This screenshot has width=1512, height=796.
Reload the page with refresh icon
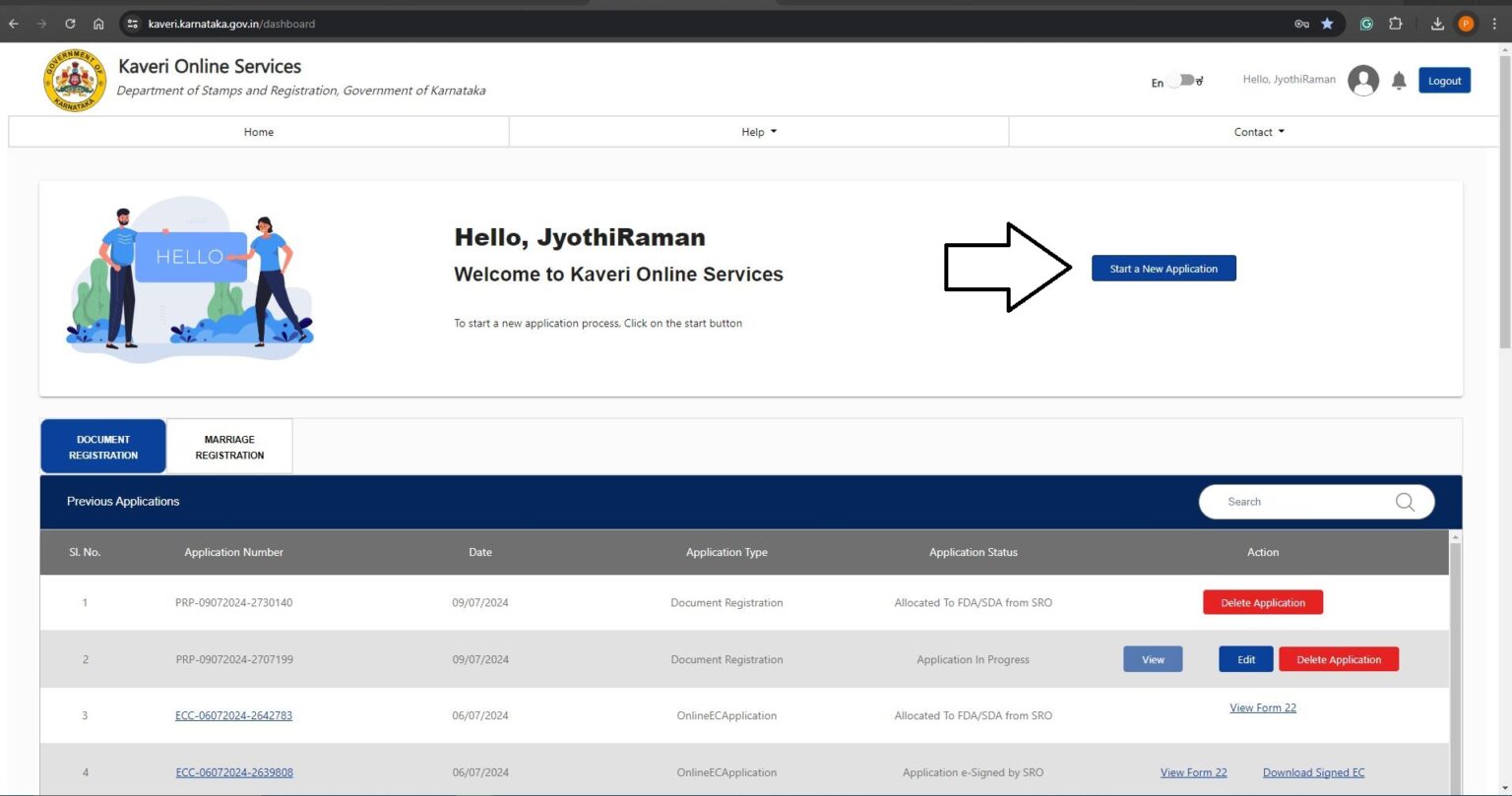[70, 24]
